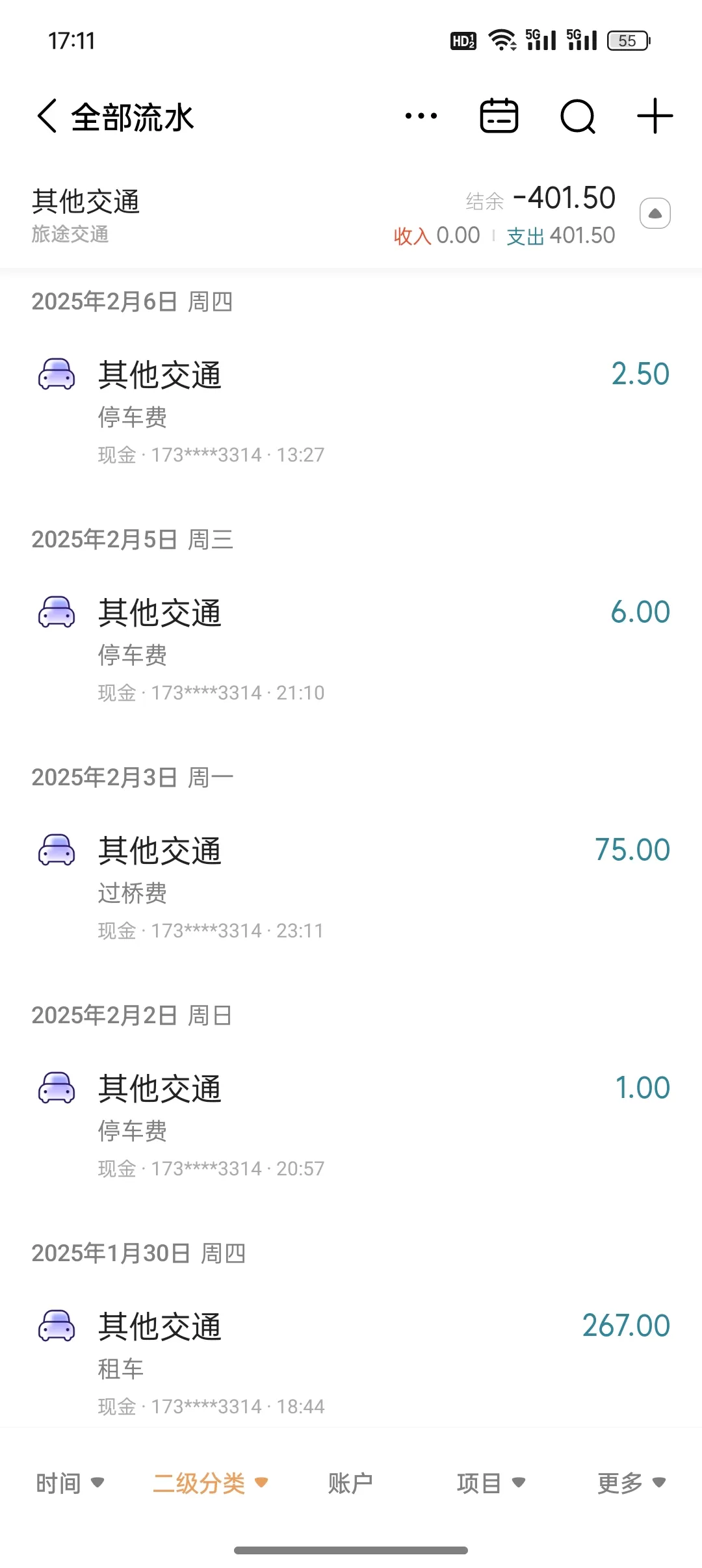This screenshot has height=1568, width=702.
Task: Open the 更多 filter dropdown
Action: tap(631, 1483)
